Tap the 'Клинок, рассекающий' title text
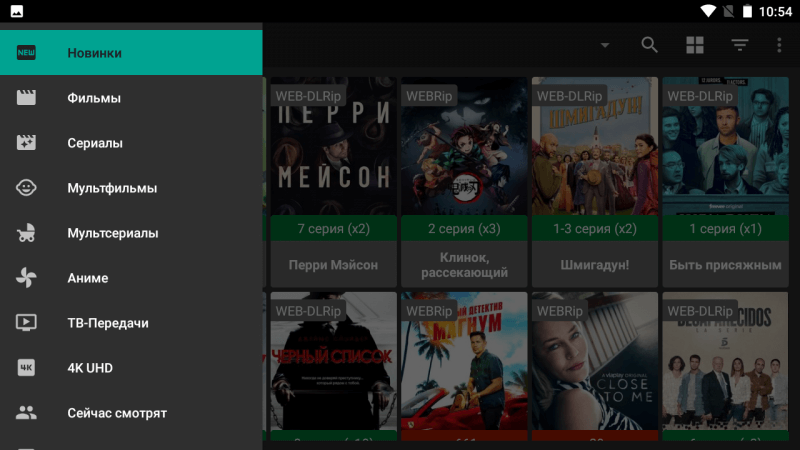The height and width of the screenshot is (450, 800). (464, 265)
